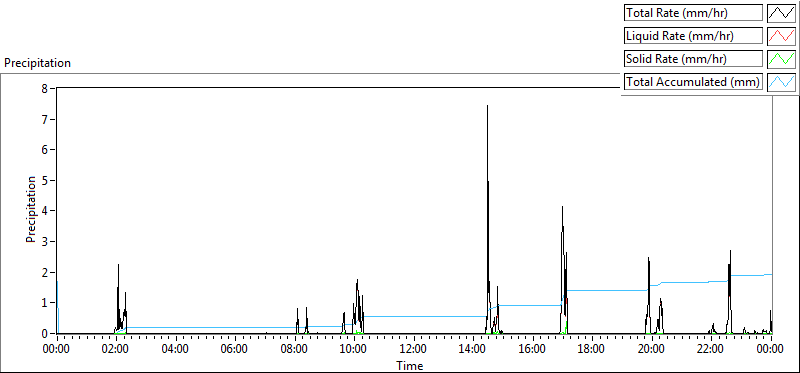The width and height of the screenshot is (800, 373).
Task: Click the 06:00 time axis label
Action: (235, 350)
